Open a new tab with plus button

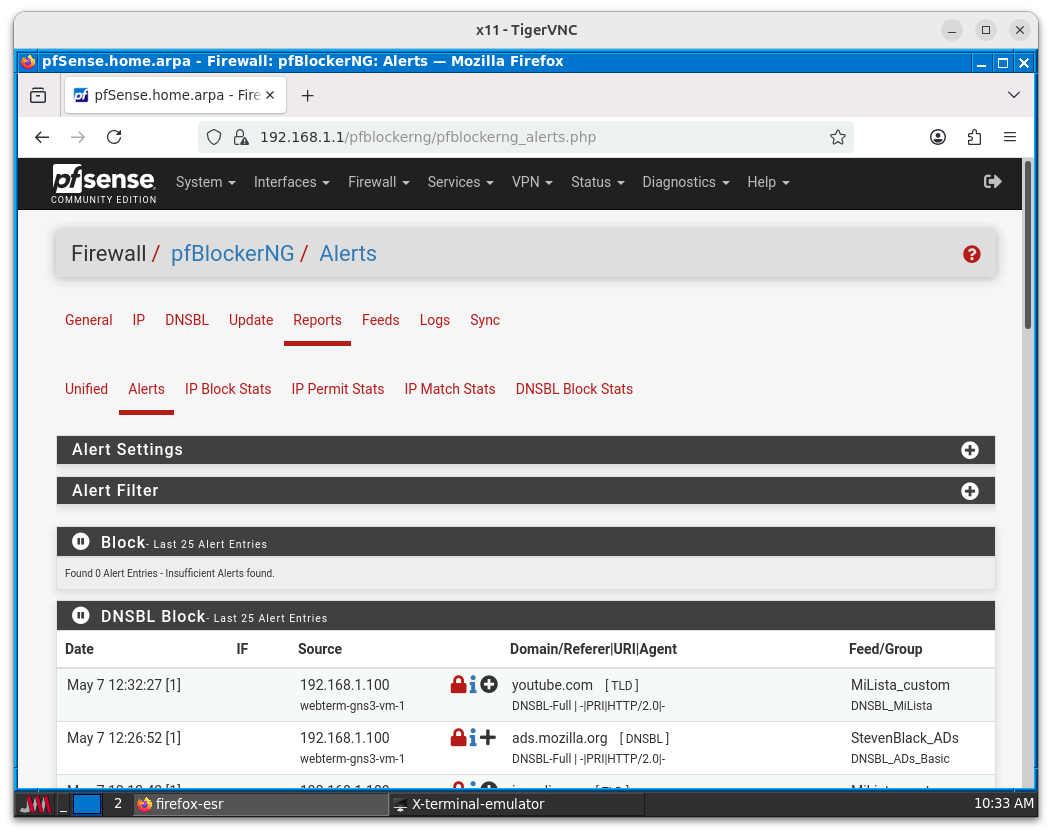[307, 96]
